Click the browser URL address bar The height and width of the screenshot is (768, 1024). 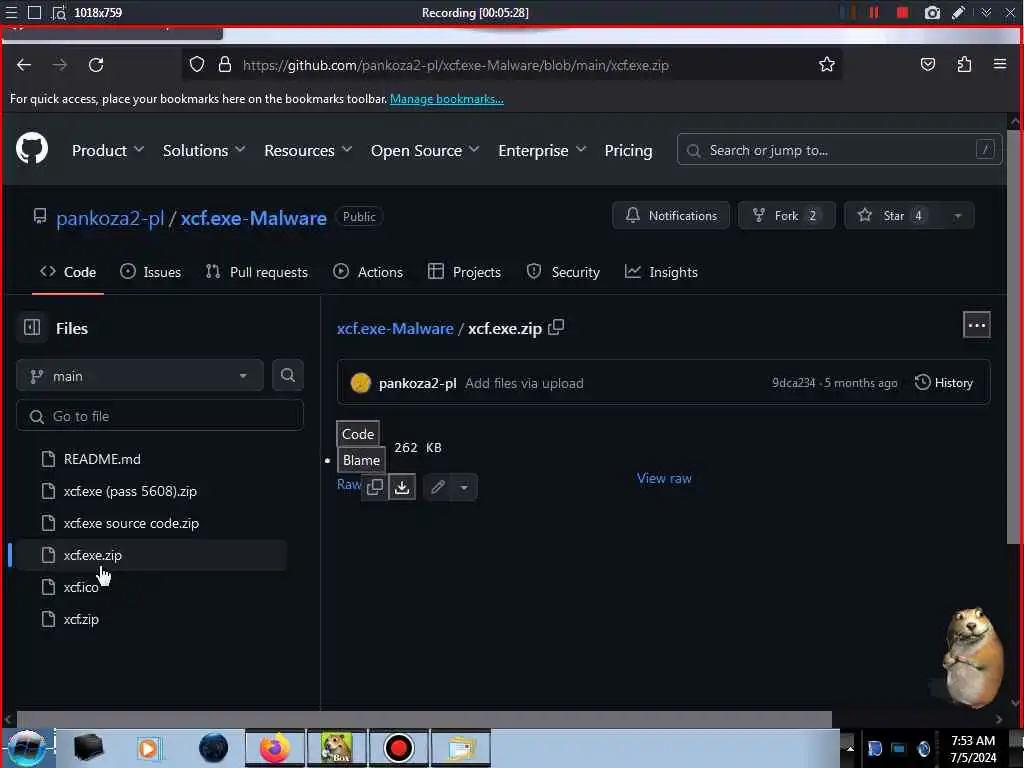511,65
